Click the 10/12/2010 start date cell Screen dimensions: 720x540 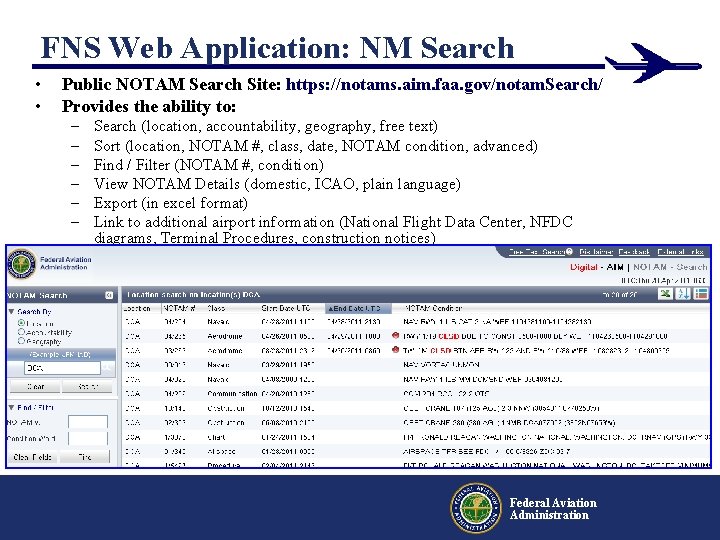pyautogui.click(x=287, y=408)
